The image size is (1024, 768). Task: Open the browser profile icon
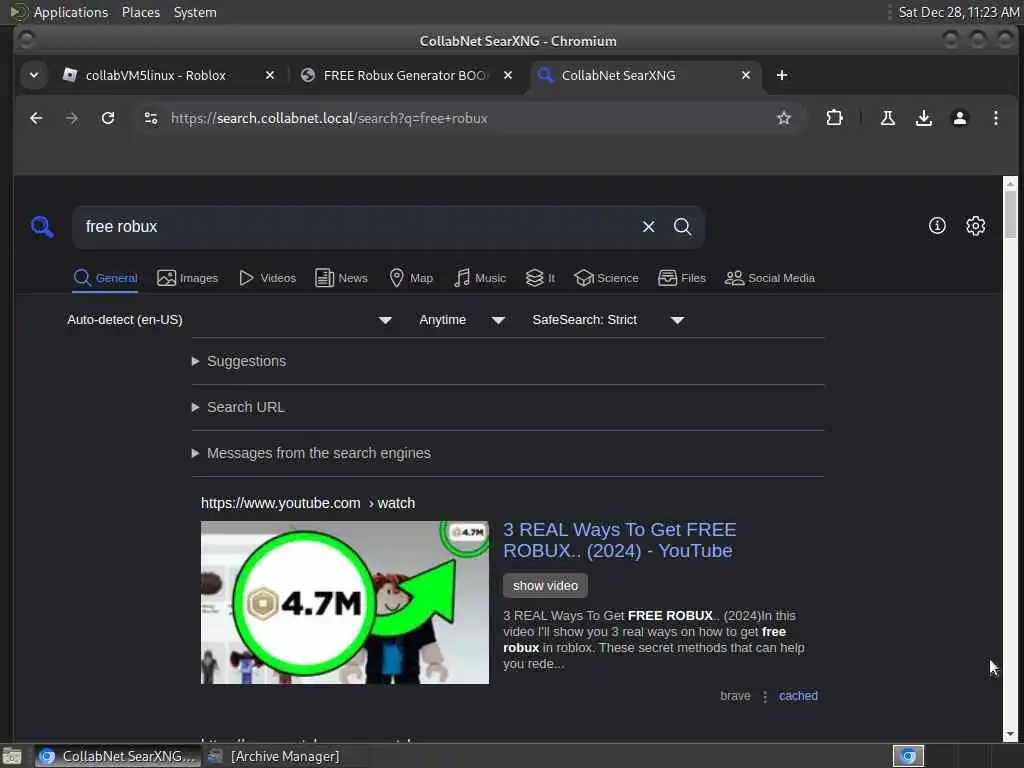pyautogui.click(x=959, y=118)
